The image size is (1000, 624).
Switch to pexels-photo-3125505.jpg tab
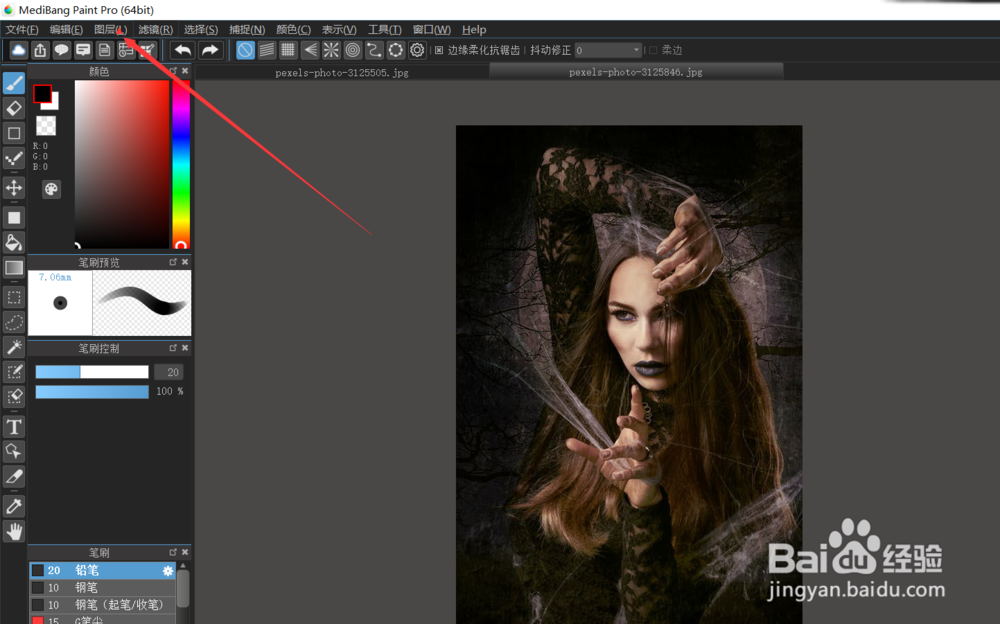pyautogui.click(x=342, y=72)
